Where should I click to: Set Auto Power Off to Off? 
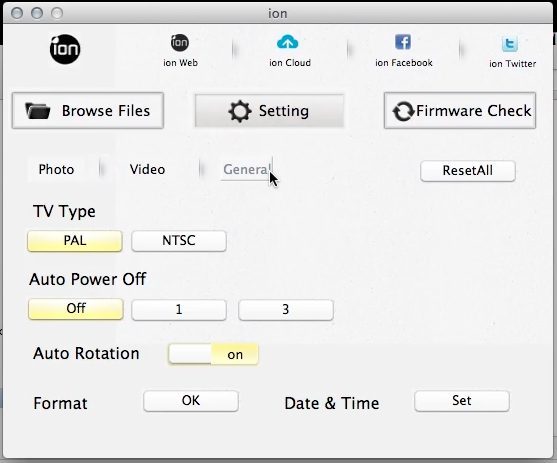click(76, 309)
